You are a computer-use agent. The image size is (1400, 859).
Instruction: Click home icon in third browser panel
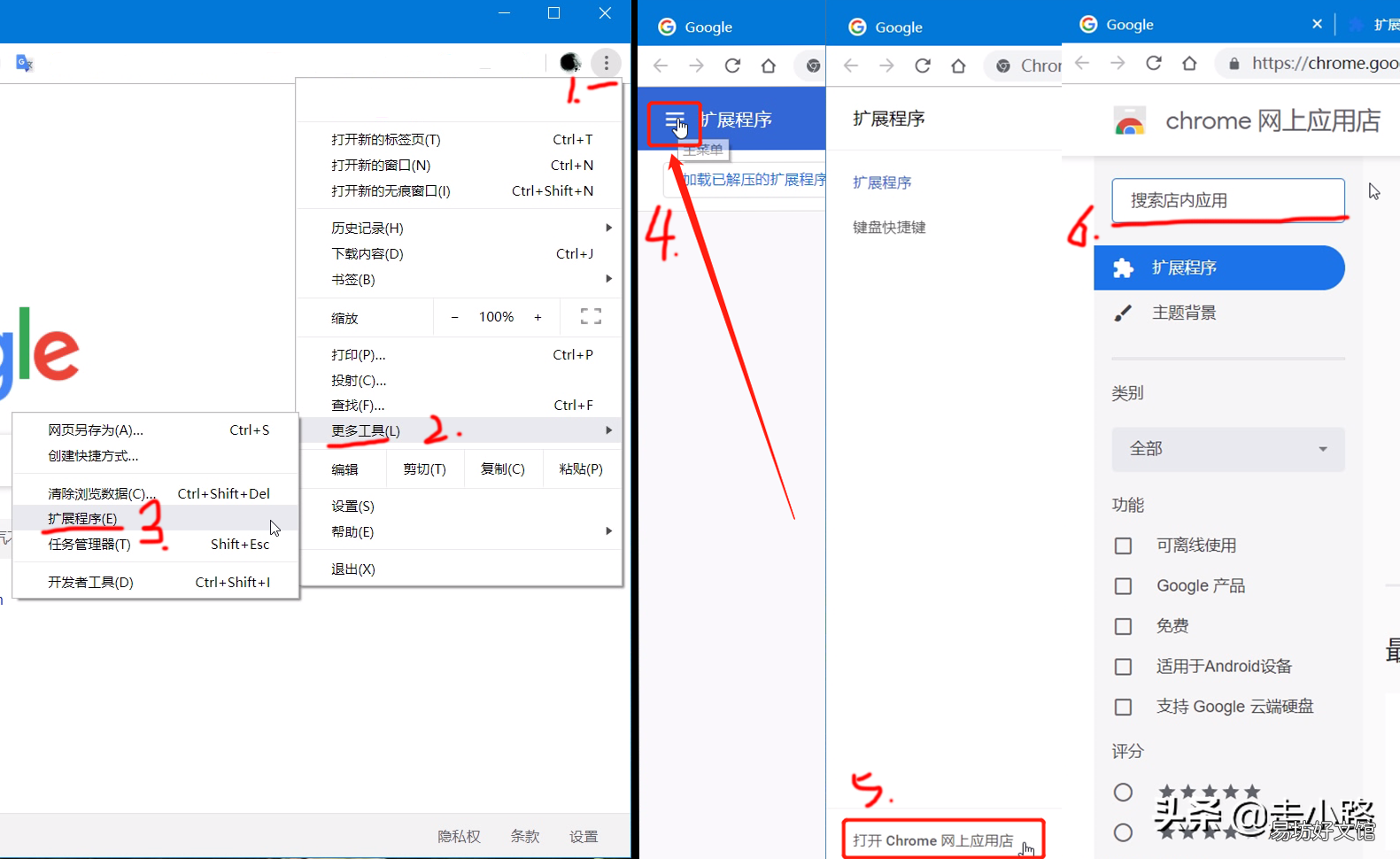[x=958, y=66]
